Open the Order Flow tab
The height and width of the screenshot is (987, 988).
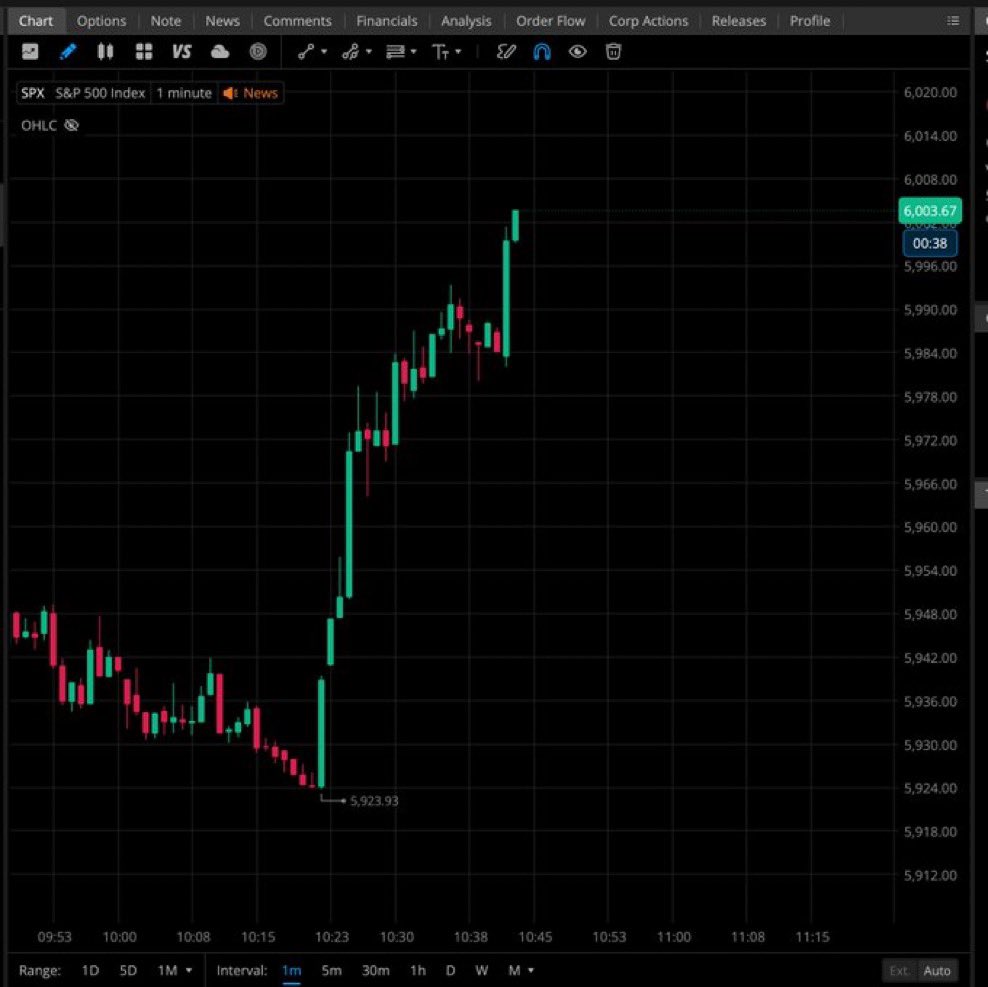pos(551,21)
